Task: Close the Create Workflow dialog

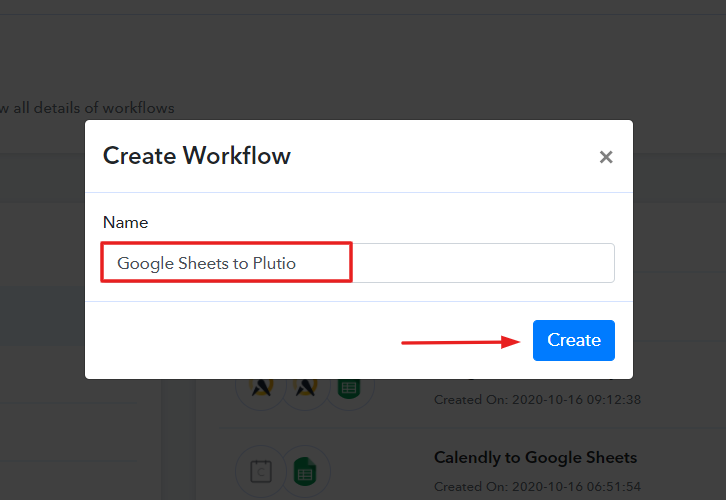Action: coord(606,157)
